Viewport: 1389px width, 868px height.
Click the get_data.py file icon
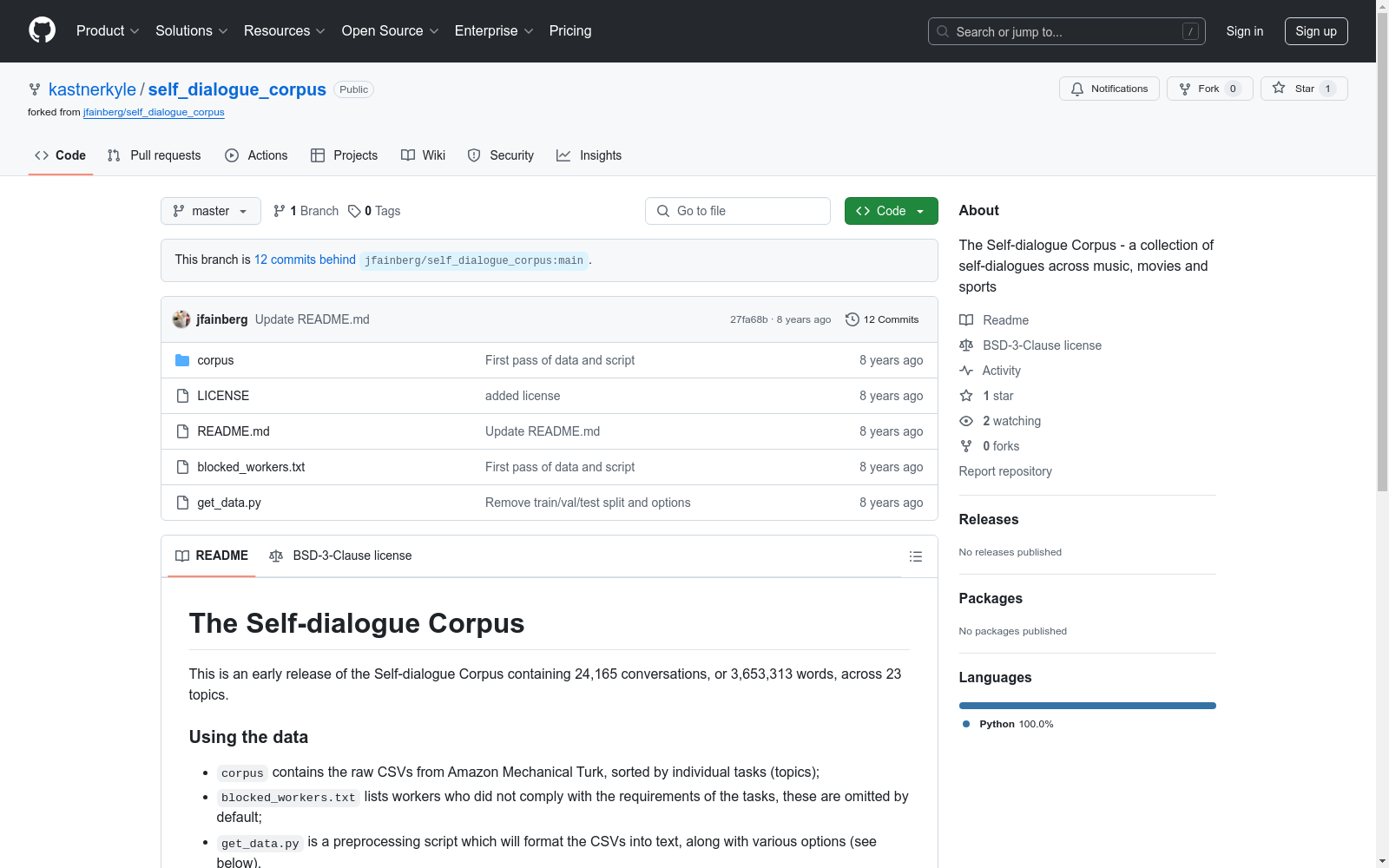[182, 503]
